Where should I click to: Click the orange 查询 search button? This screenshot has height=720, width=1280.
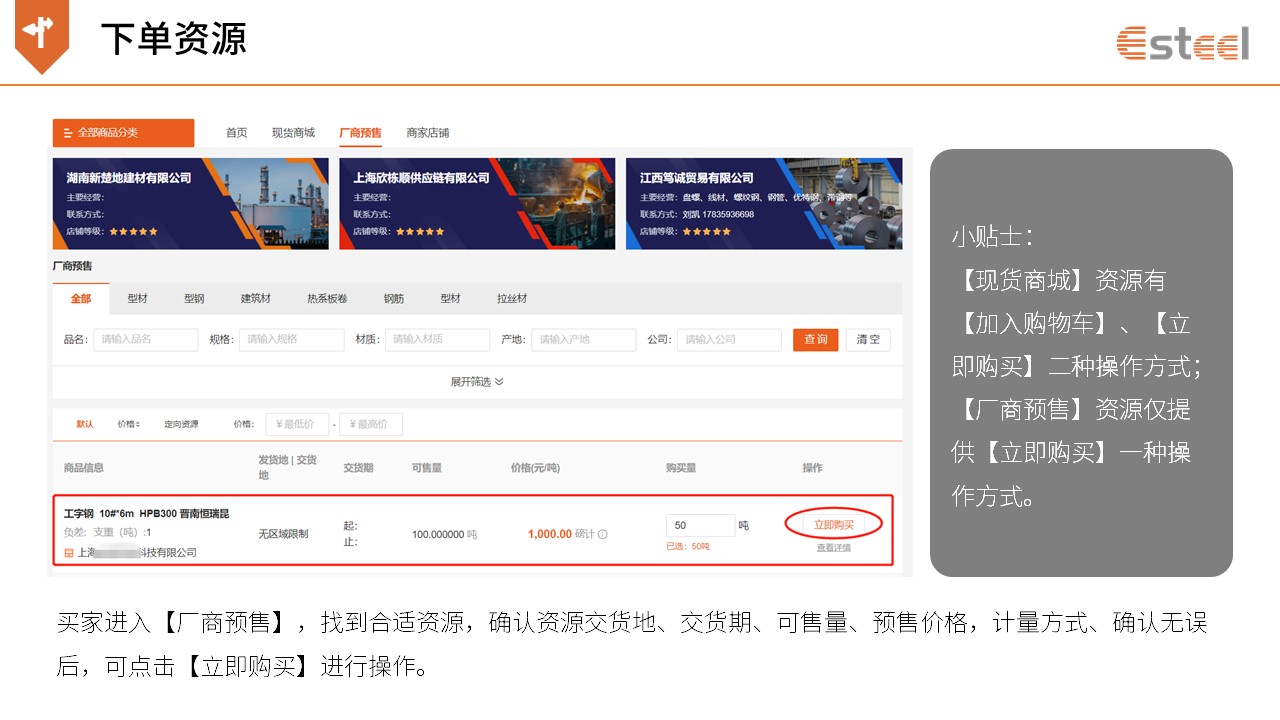click(x=816, y=340)
